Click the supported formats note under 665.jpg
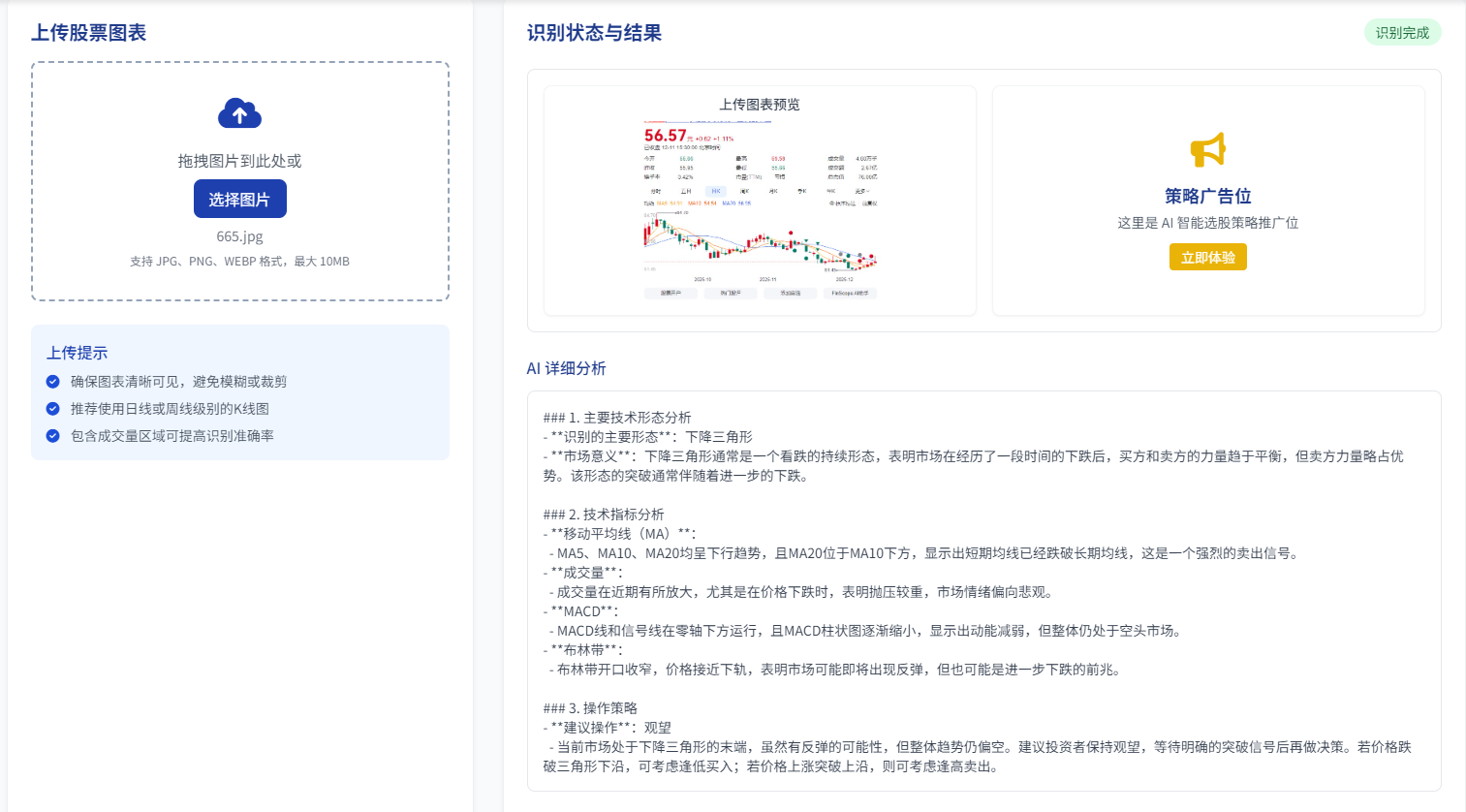This screenshot has height=812, width=1466. (239, 262)
